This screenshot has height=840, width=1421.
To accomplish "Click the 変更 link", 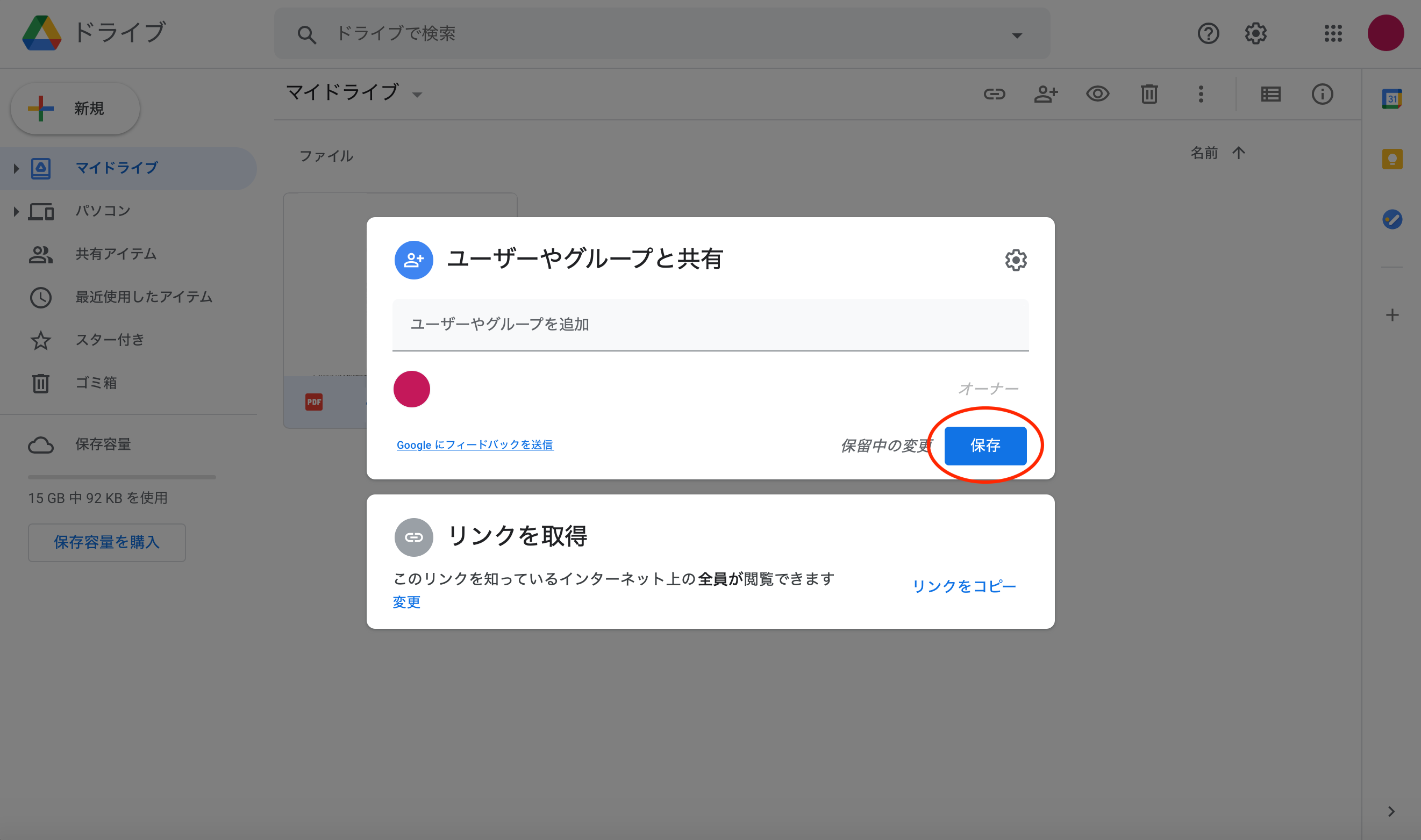I will coord(406,602).
